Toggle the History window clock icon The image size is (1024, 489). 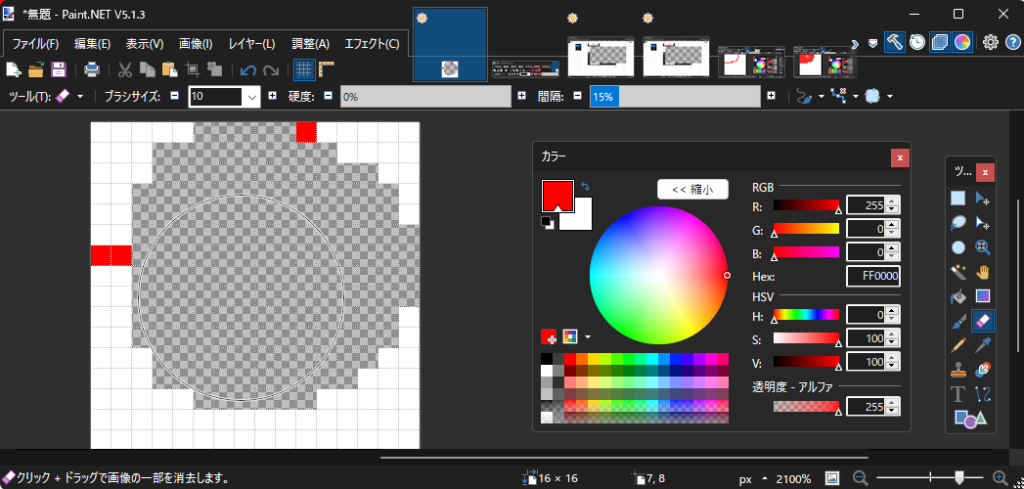click(917, 42)
